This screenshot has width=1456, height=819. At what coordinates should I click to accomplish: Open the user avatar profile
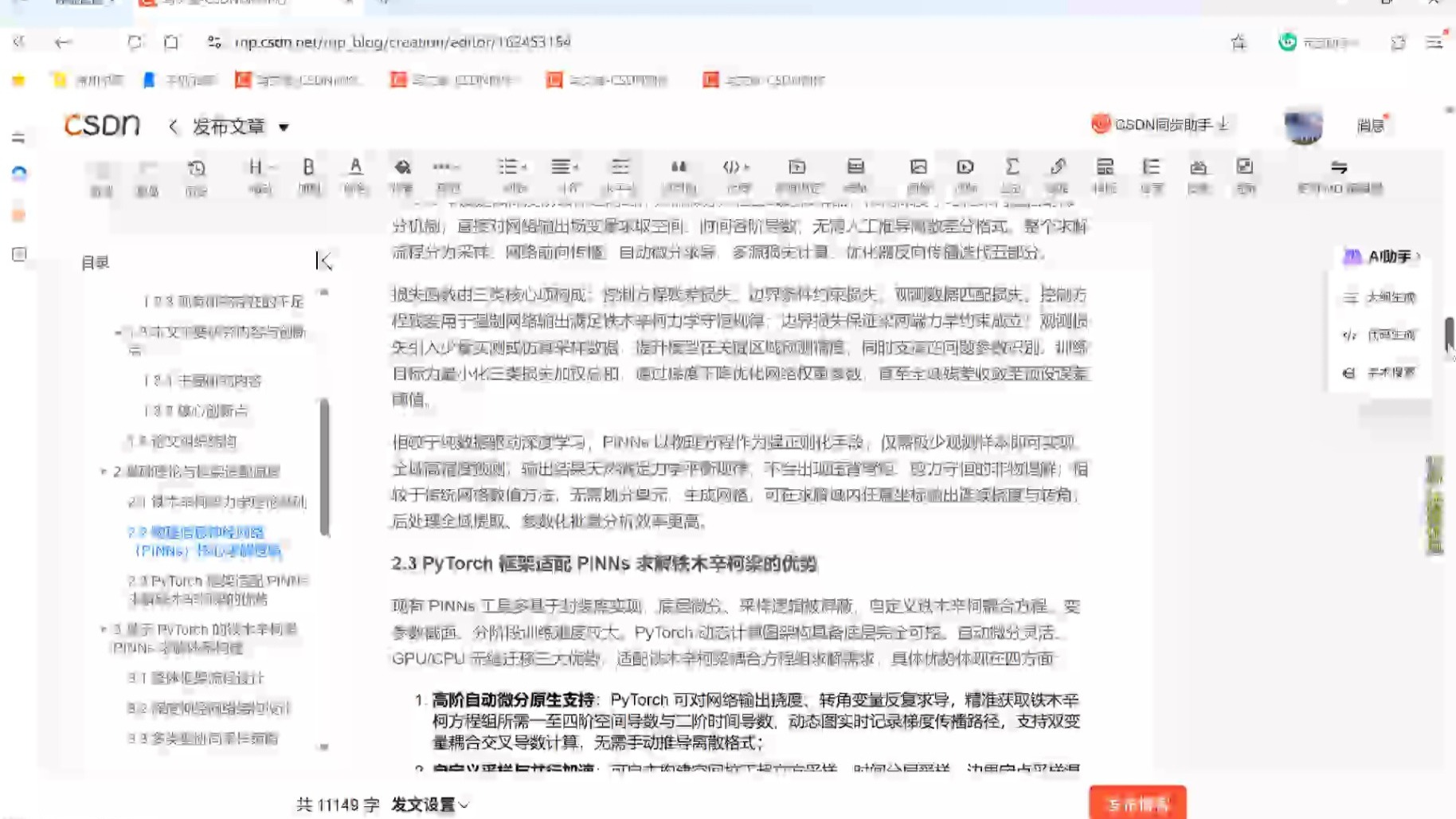pos(1303,125)
